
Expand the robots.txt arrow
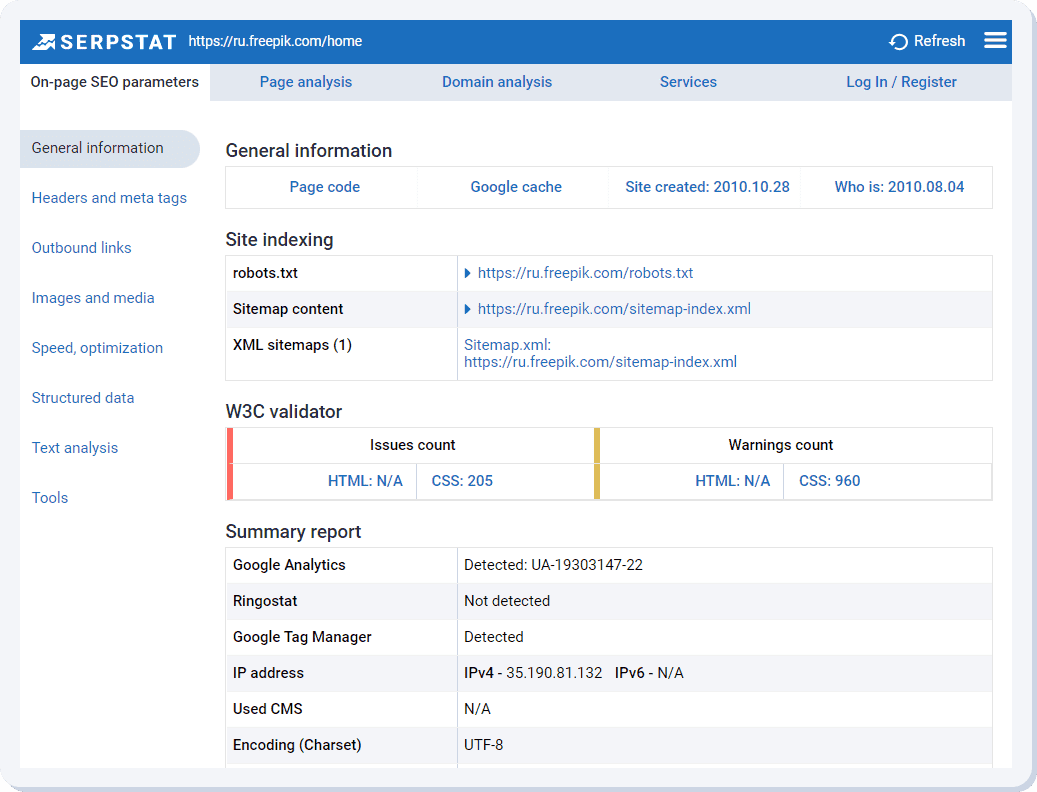[x=468, y=273]
